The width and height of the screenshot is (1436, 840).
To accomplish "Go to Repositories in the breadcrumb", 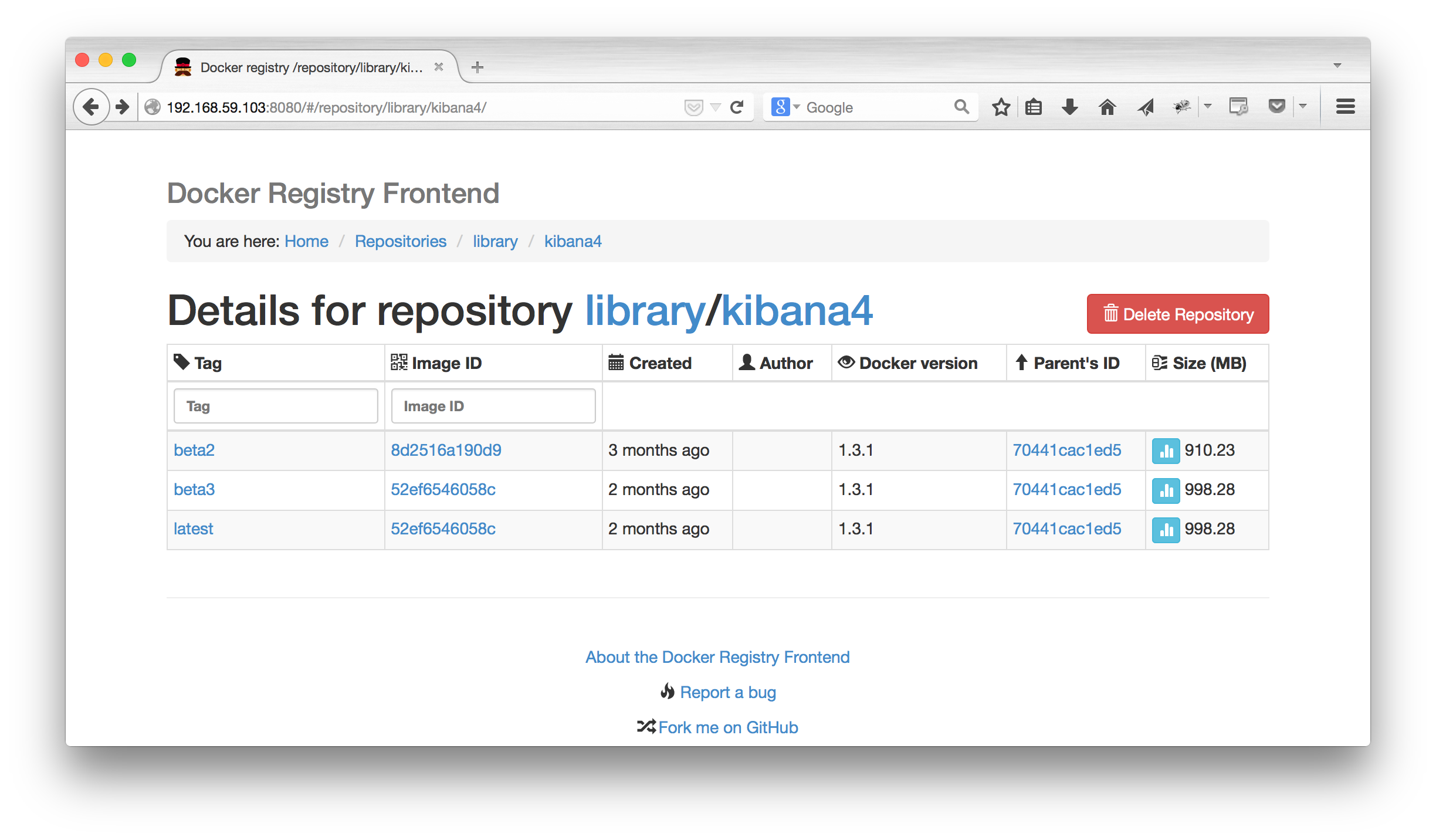I will (400, 242).
